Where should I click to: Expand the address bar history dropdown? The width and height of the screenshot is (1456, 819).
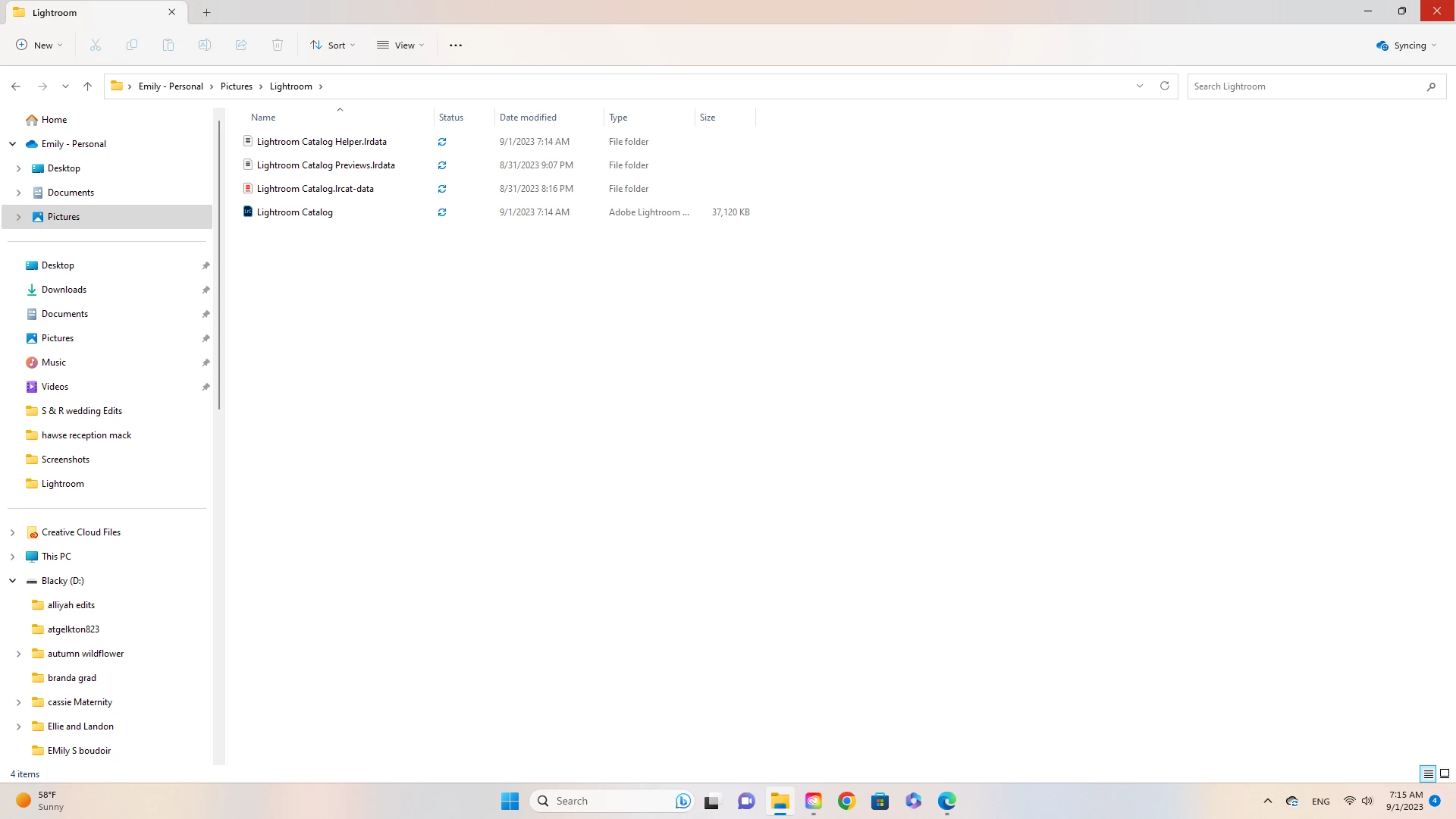pyautogui.click(x=1140, y=86)
